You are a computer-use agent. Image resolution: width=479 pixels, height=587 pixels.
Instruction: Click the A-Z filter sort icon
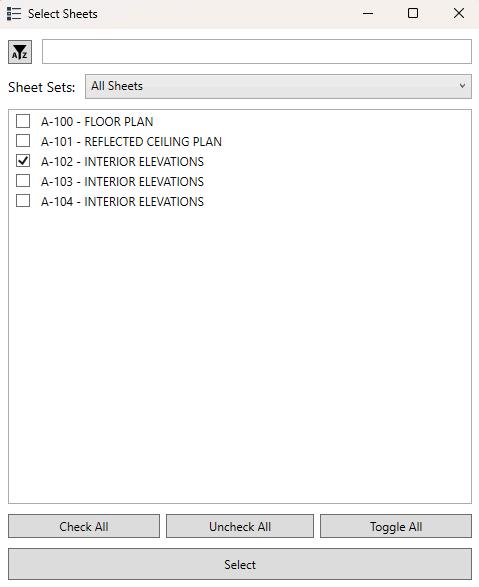click(x=20, y=52)
